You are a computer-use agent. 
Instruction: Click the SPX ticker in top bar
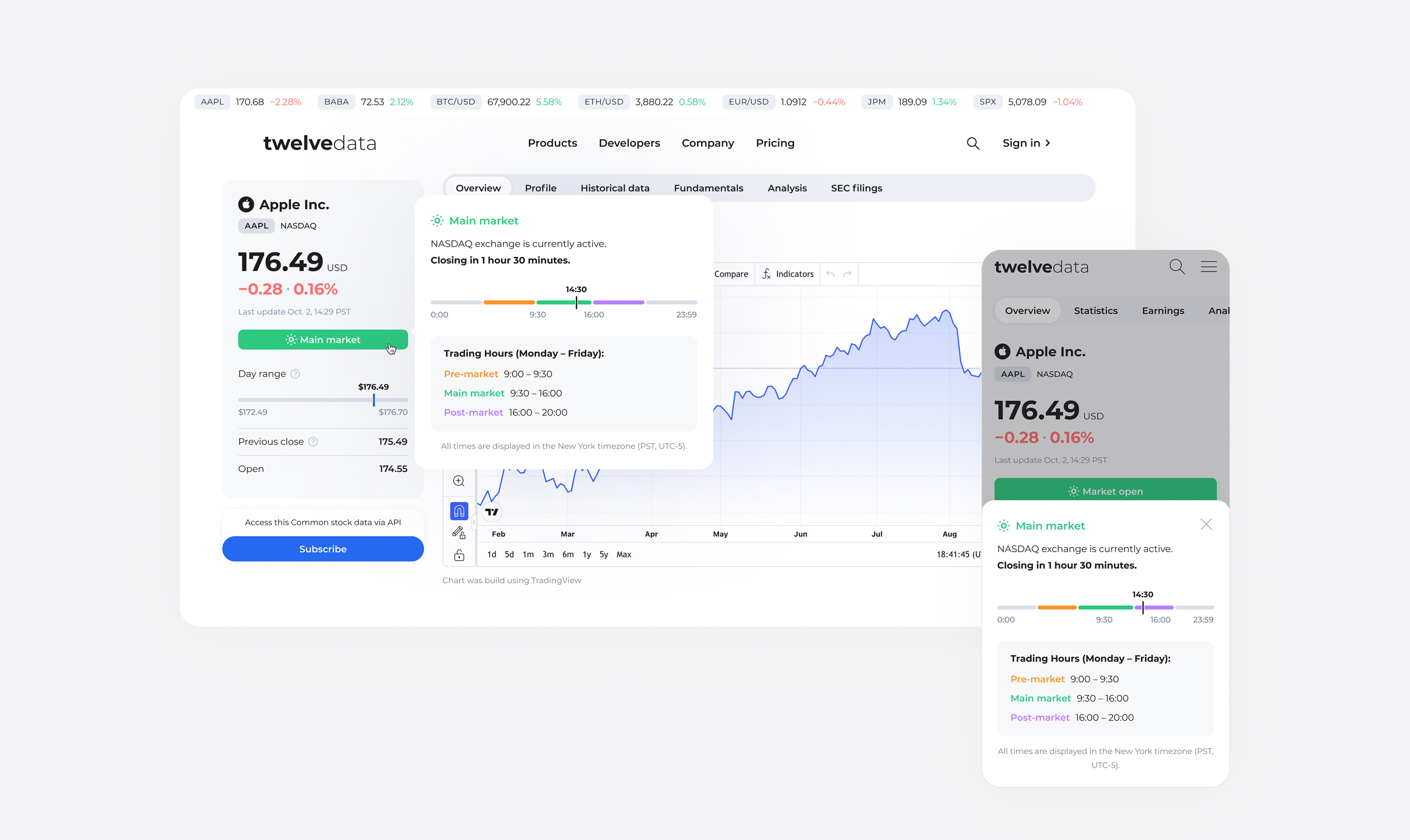[x=987, y=102]
